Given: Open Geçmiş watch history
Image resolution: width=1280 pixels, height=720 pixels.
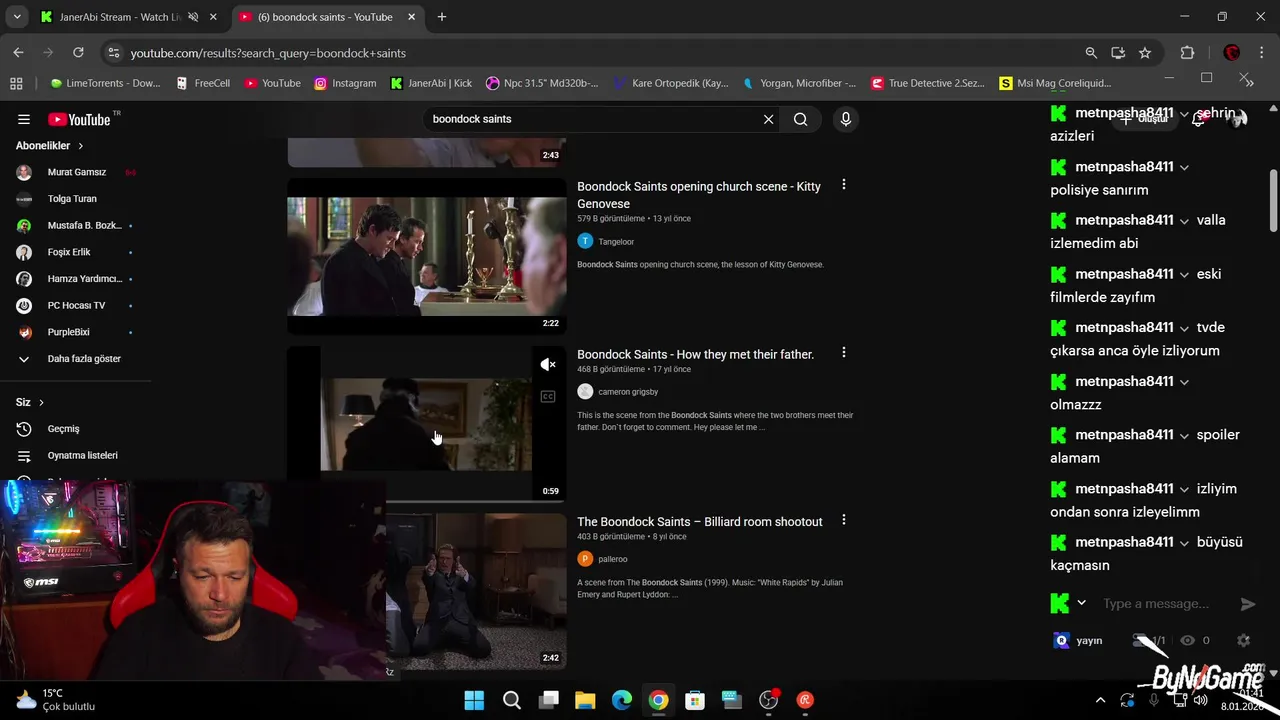Looking at the screenshot, I should [63, 429].
